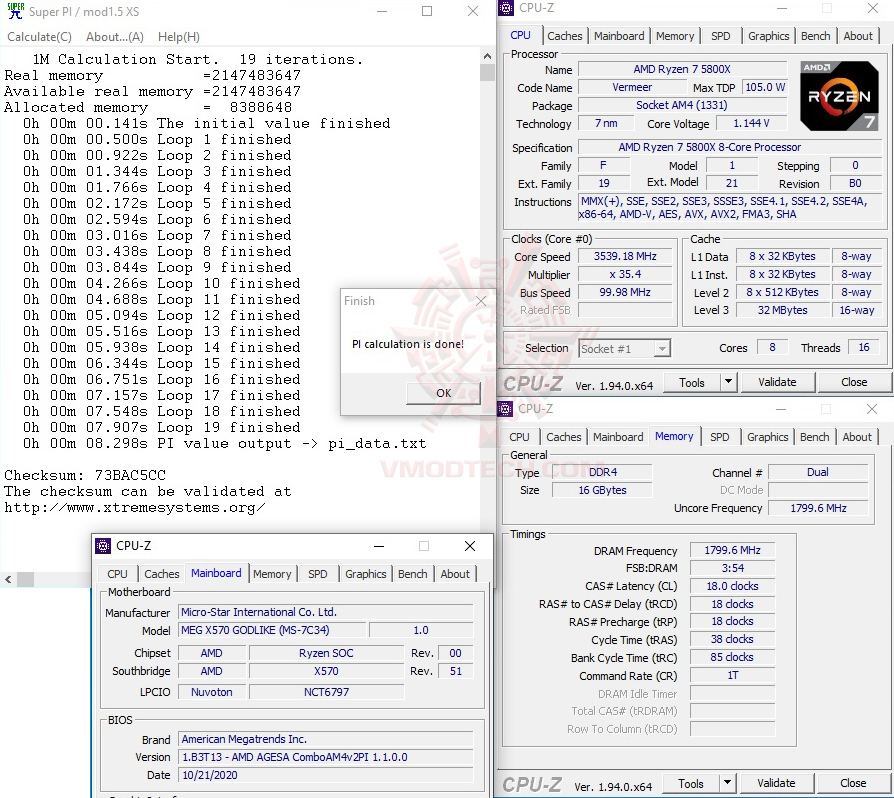The width and height of the screenshot is (894, 798).
Task: Click the BIOS date 10/21/2020 field
Action: (326, 775)
